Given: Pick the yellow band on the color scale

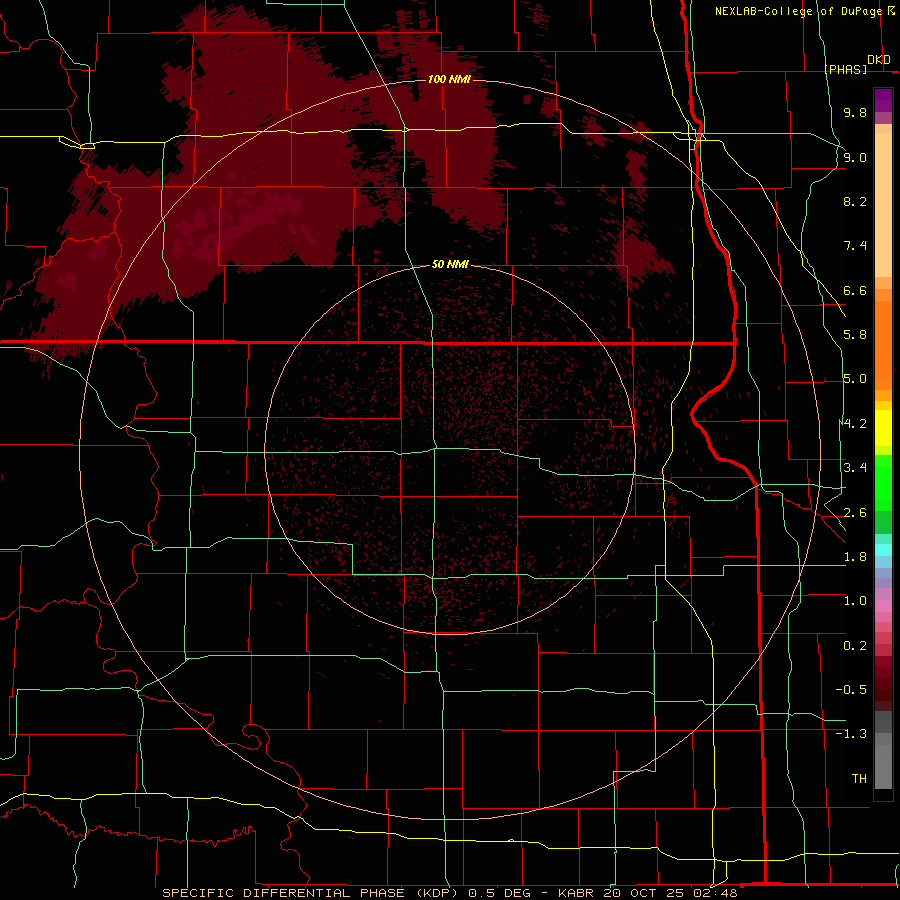Looking at the screenshot, I should (x=883, y=428).
